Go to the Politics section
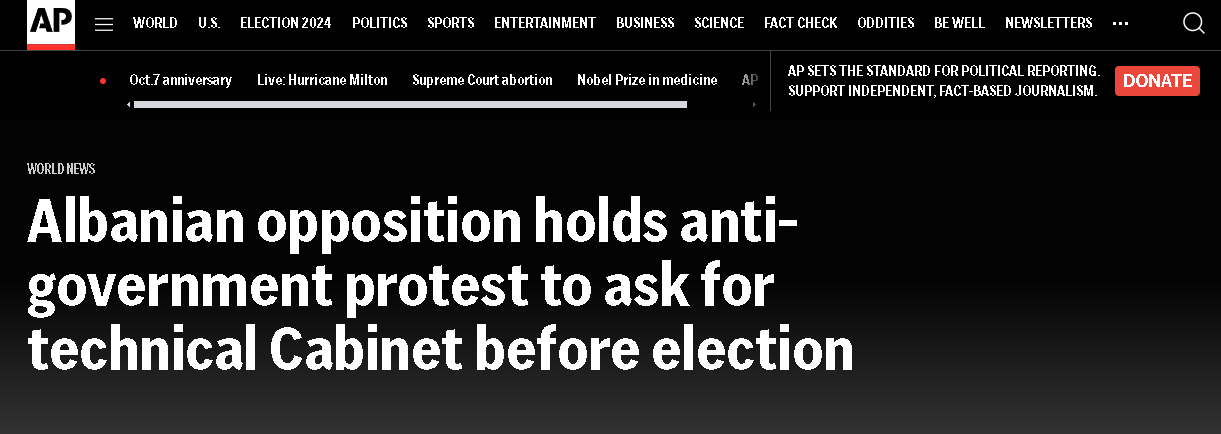This screenshot has height=434, width=1221. pos(380,23)
